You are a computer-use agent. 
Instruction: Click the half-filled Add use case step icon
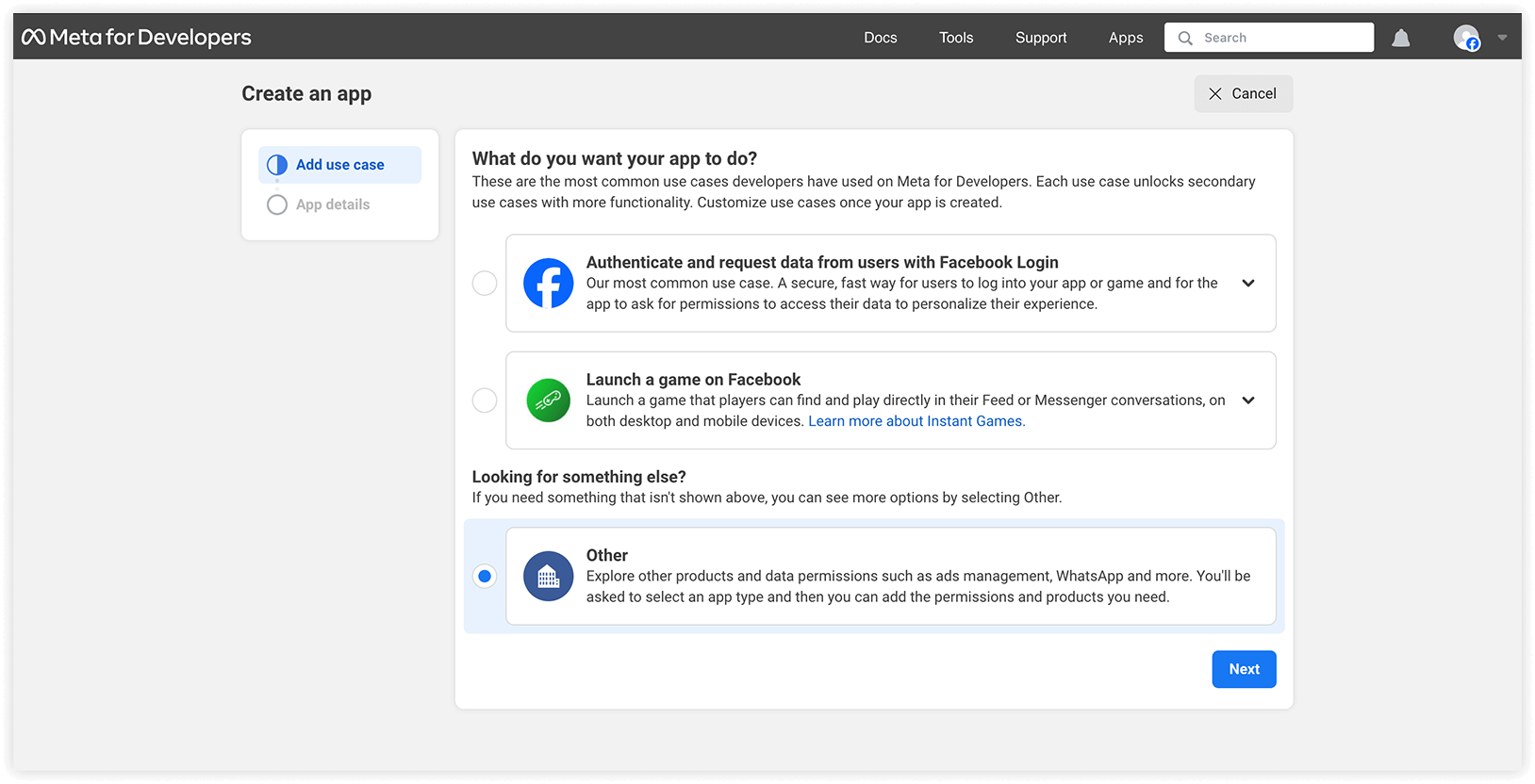point(277,165)
